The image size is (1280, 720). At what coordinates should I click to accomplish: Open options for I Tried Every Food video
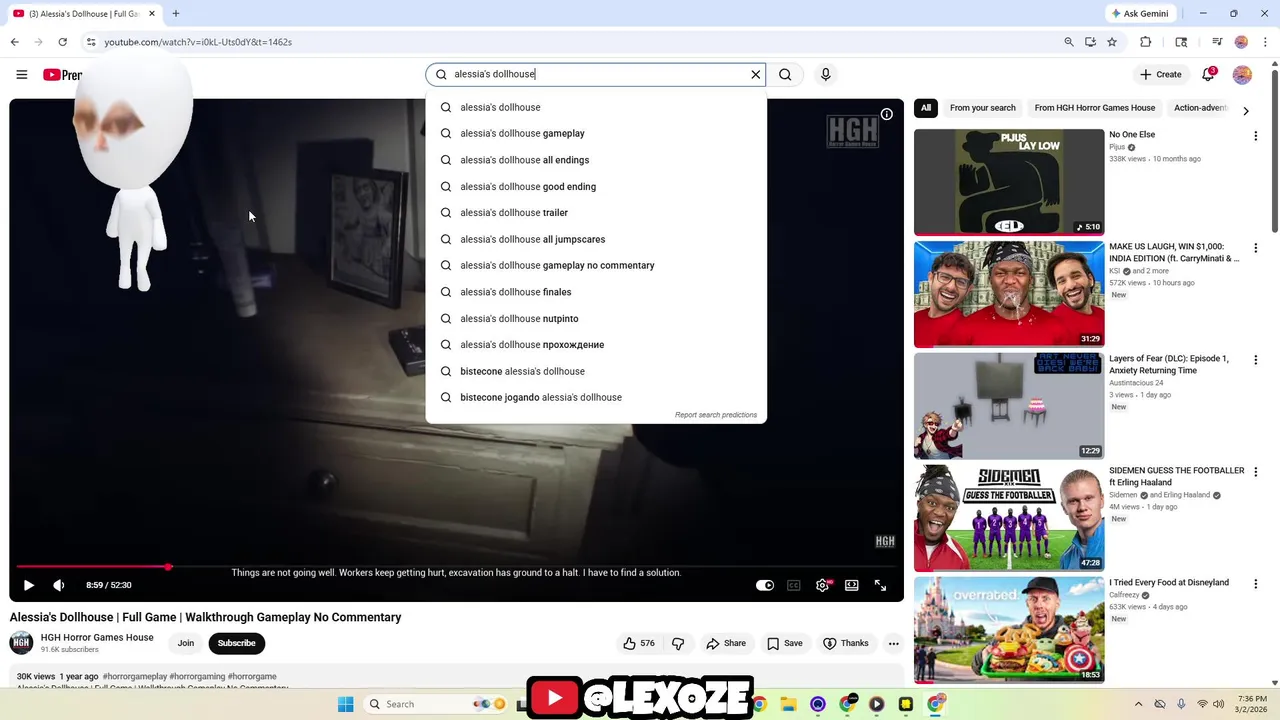[1256, 584]
